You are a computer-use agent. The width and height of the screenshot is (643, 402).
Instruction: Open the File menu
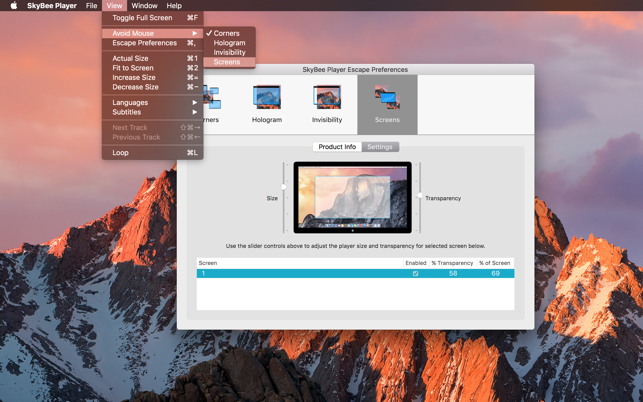(91, 5)
